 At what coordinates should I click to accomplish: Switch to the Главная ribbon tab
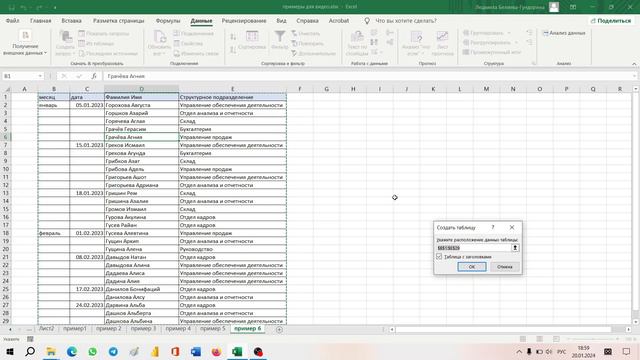coord(40,20)
